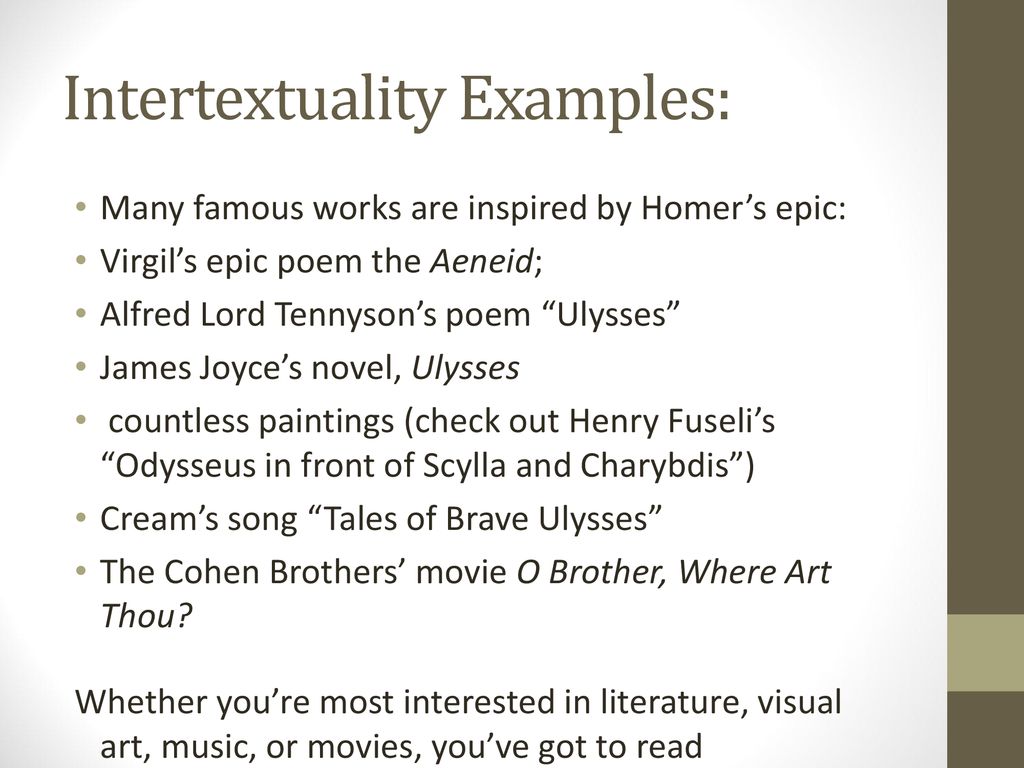Select the Henry Fuseli's name text
This screenshot has height=768, width=1024.
(673, 421)
